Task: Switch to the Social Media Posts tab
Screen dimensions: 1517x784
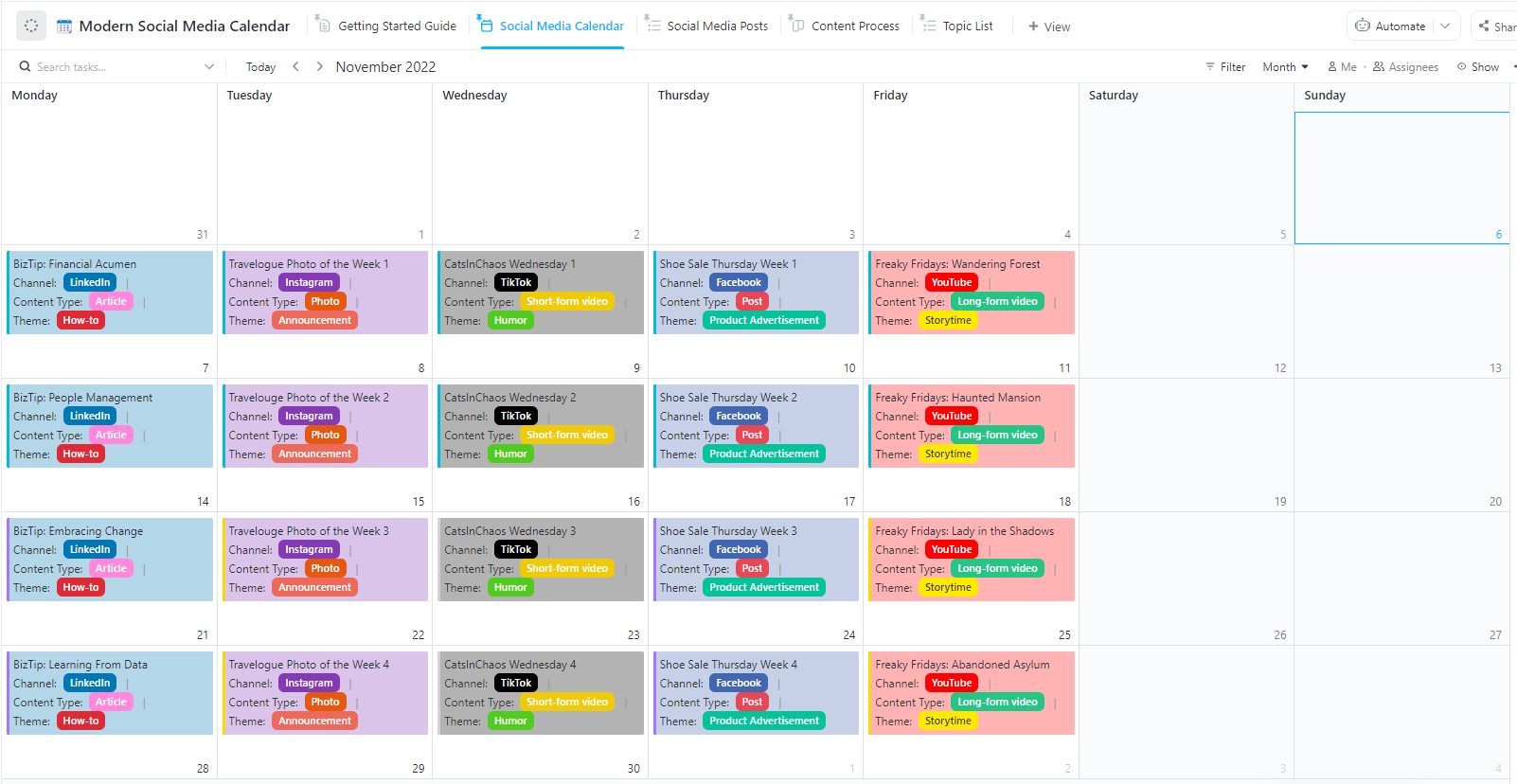Action: [717, 26]
